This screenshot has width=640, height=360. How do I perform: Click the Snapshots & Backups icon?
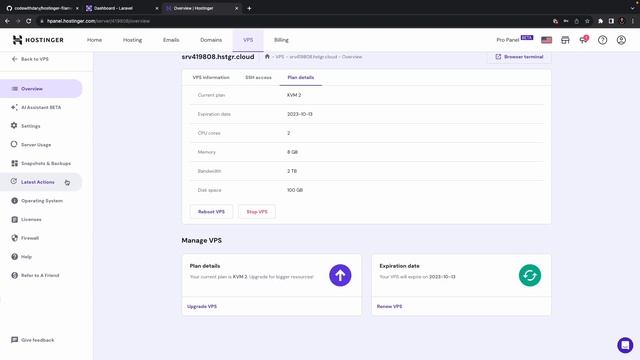pos(14,163)
